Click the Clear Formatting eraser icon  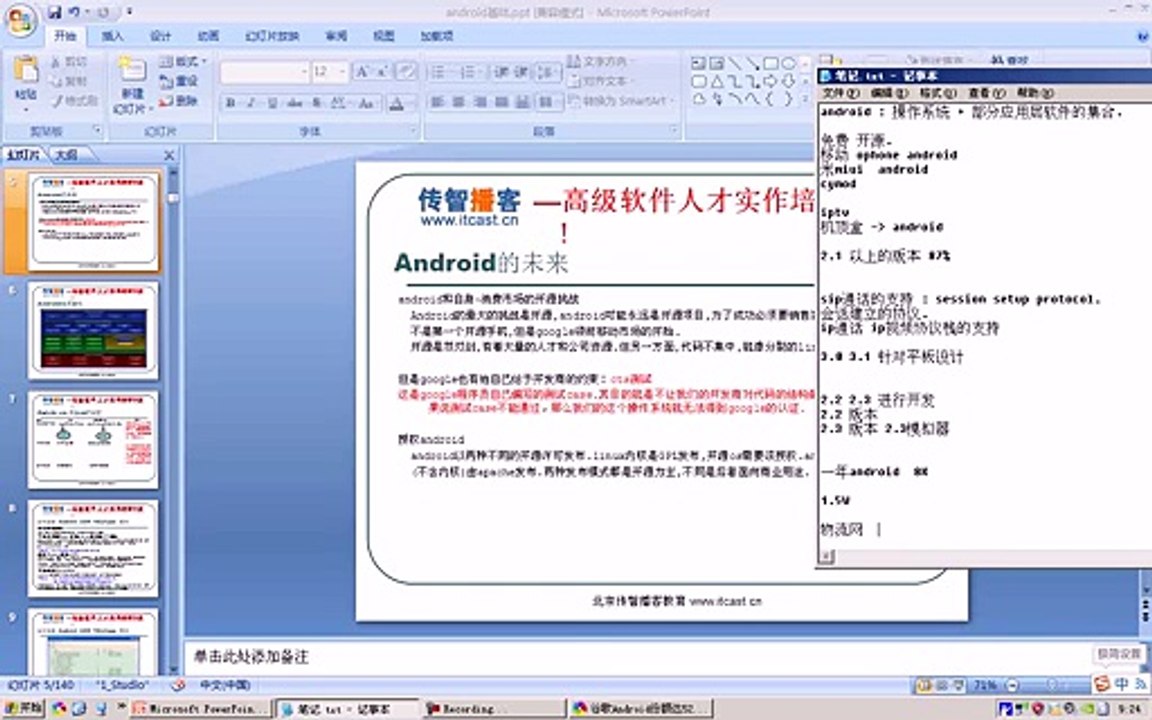tap(406, 71)
